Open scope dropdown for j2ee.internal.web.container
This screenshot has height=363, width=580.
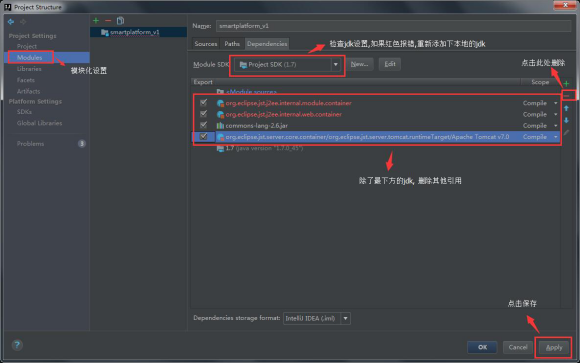556,114
